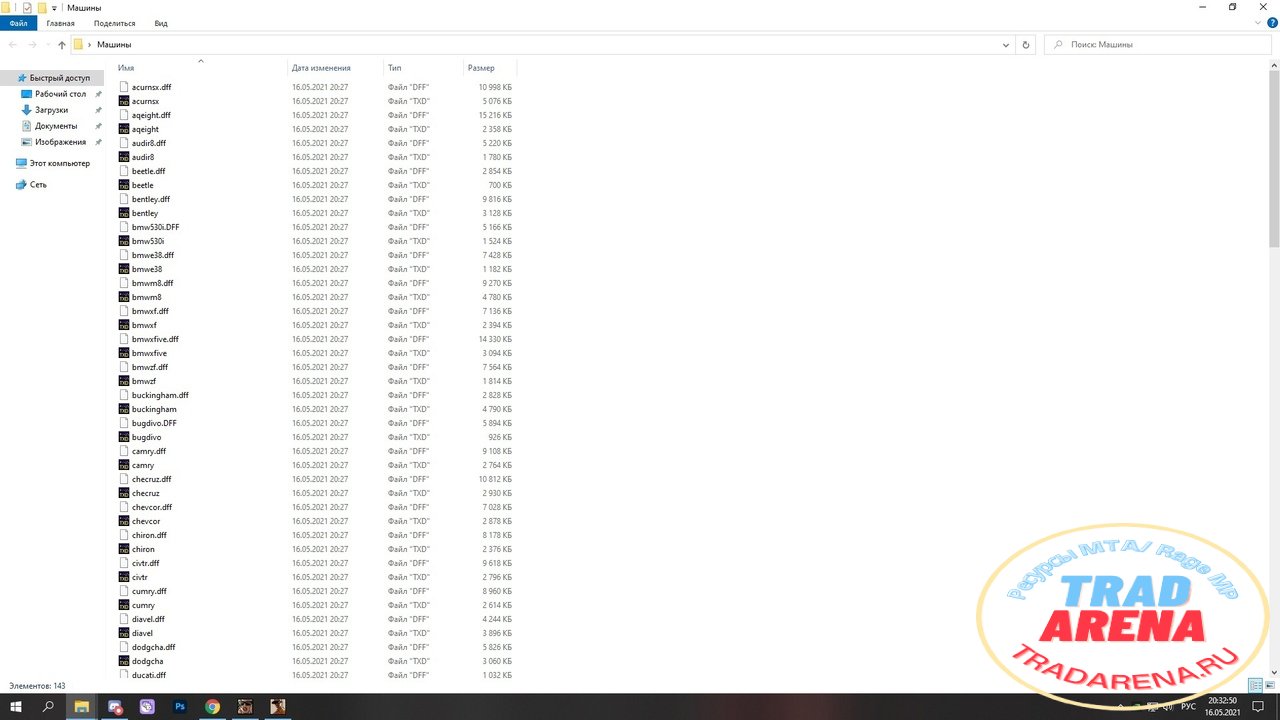Open Google Chrome from the taskbar

[x=213, y=706]
